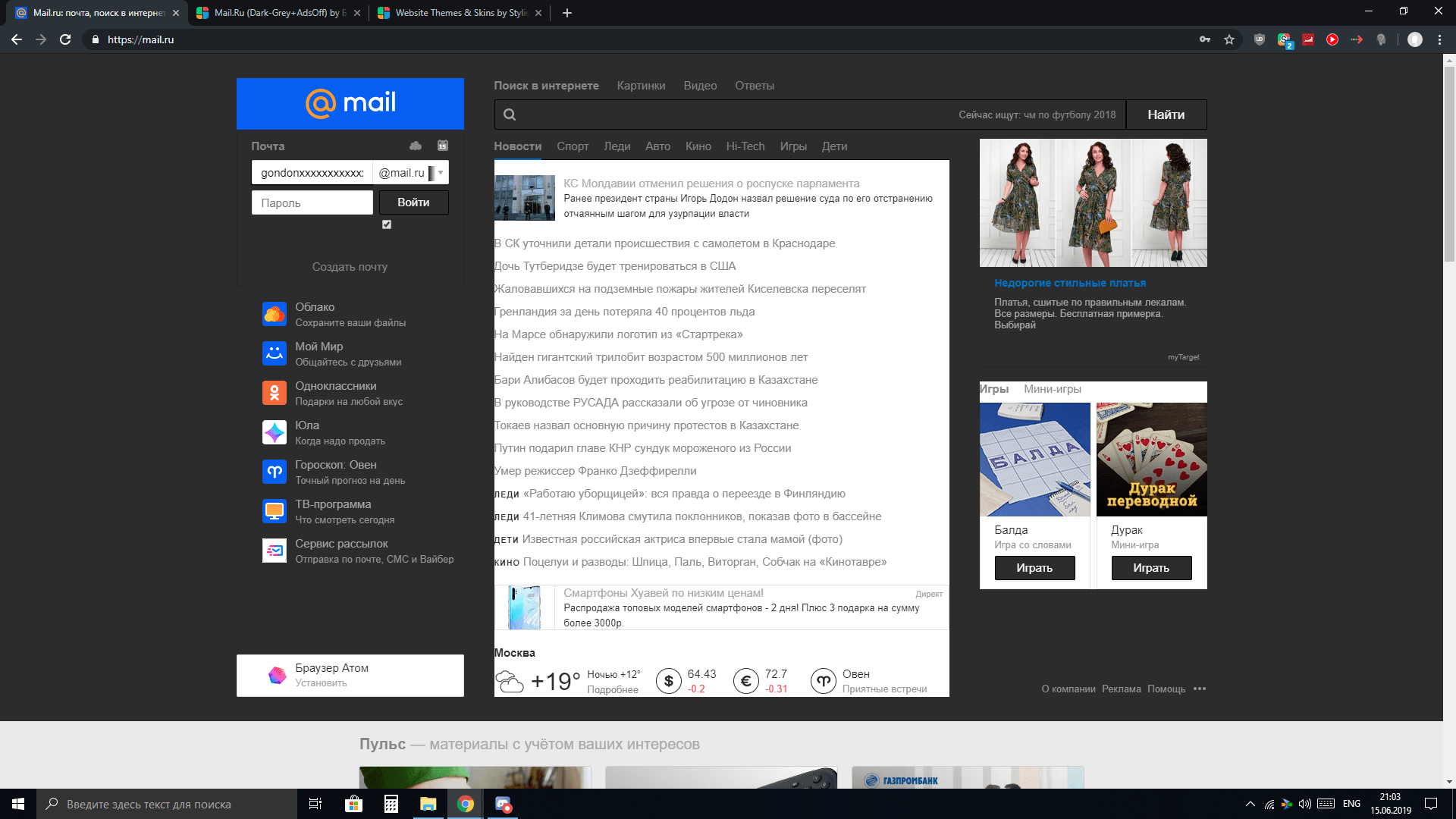Open the Гренландия ice loss headline

tap(624, 312)
